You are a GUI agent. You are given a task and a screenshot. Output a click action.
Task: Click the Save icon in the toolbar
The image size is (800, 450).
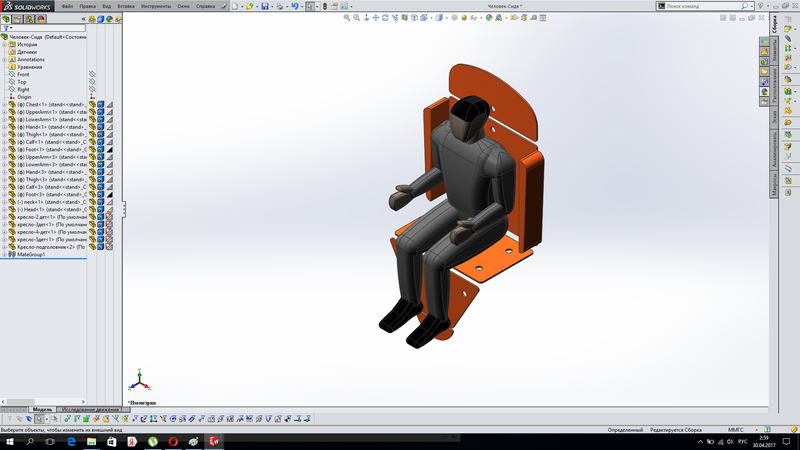click(265, 6)
